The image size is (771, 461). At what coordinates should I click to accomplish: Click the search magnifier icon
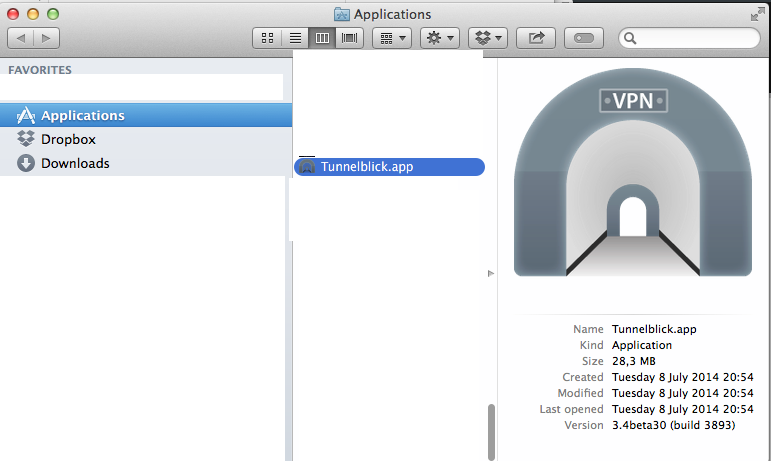pos(630,38)
